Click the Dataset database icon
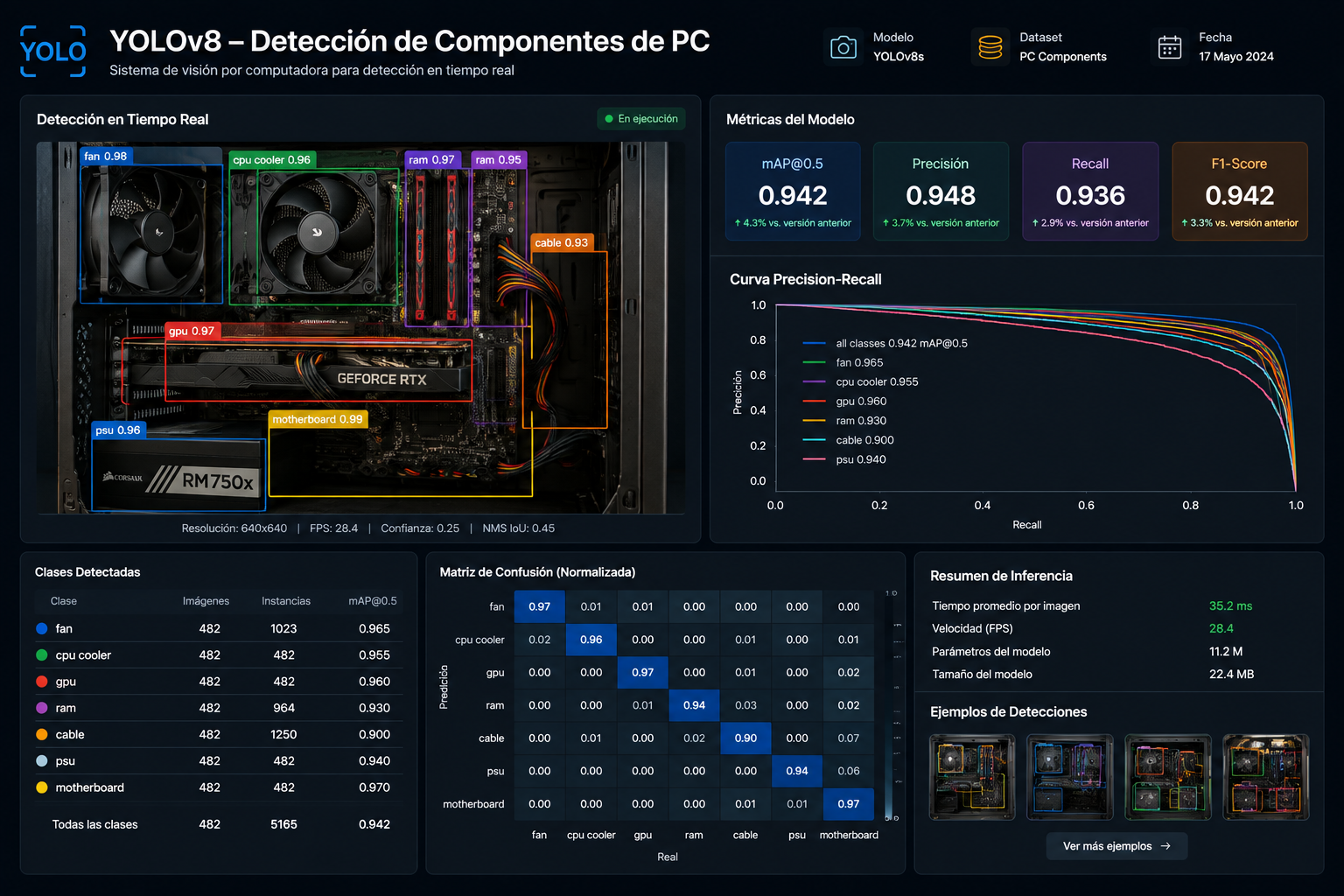The image size is (1344, 896). (990, 47)
